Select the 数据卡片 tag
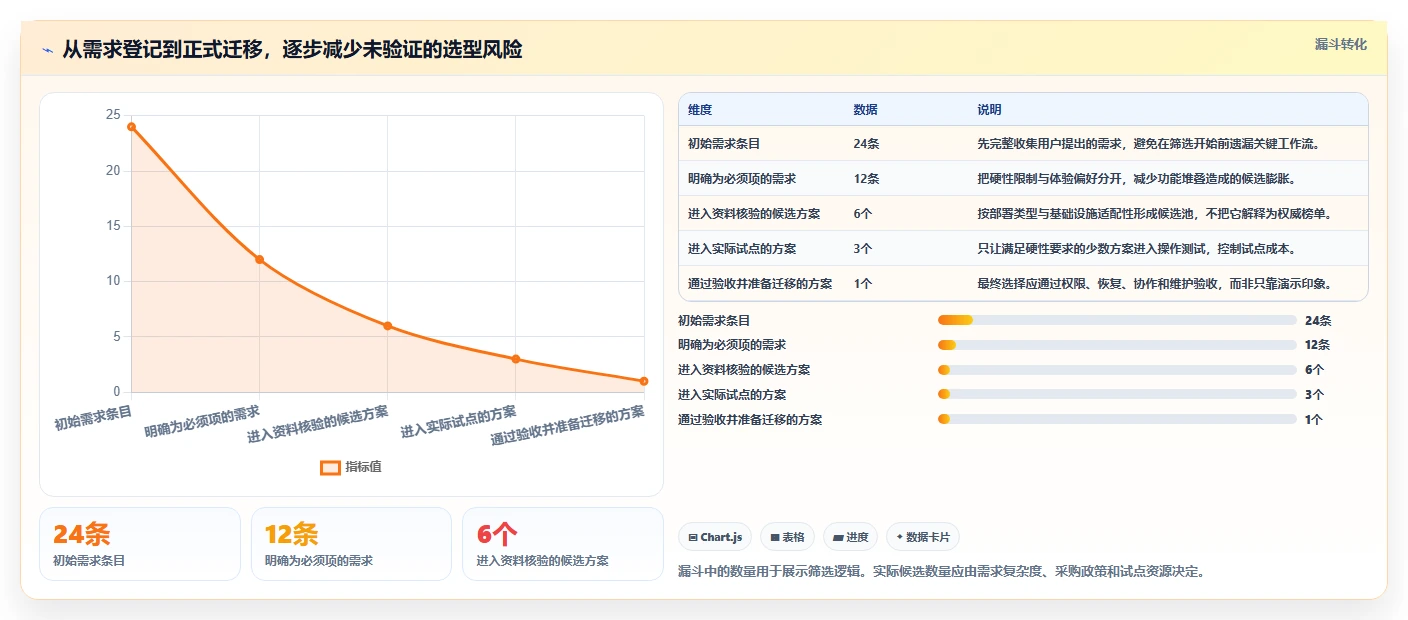Viewport: 1408px width, 620px height. pos(922,537)
